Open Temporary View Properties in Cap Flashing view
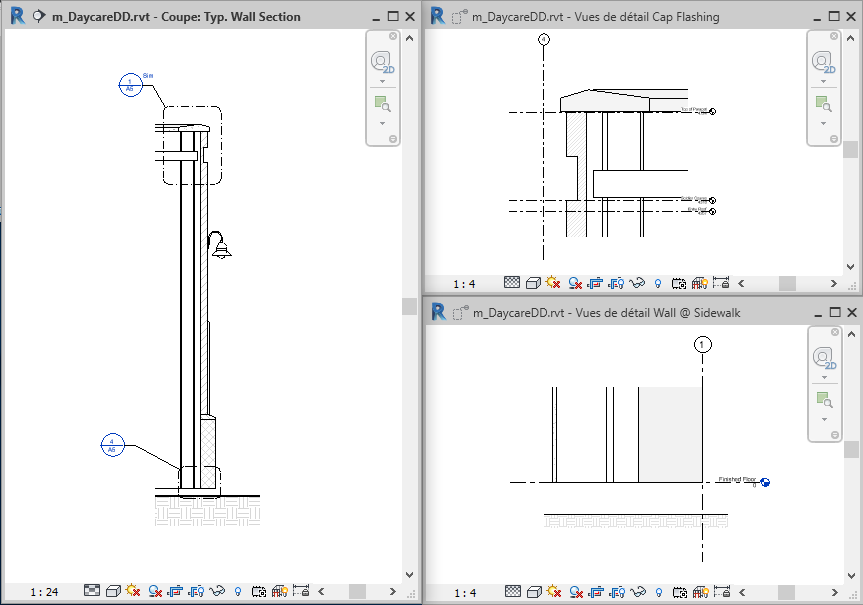This screenshot has width=863, height=605. coord(679,284)
